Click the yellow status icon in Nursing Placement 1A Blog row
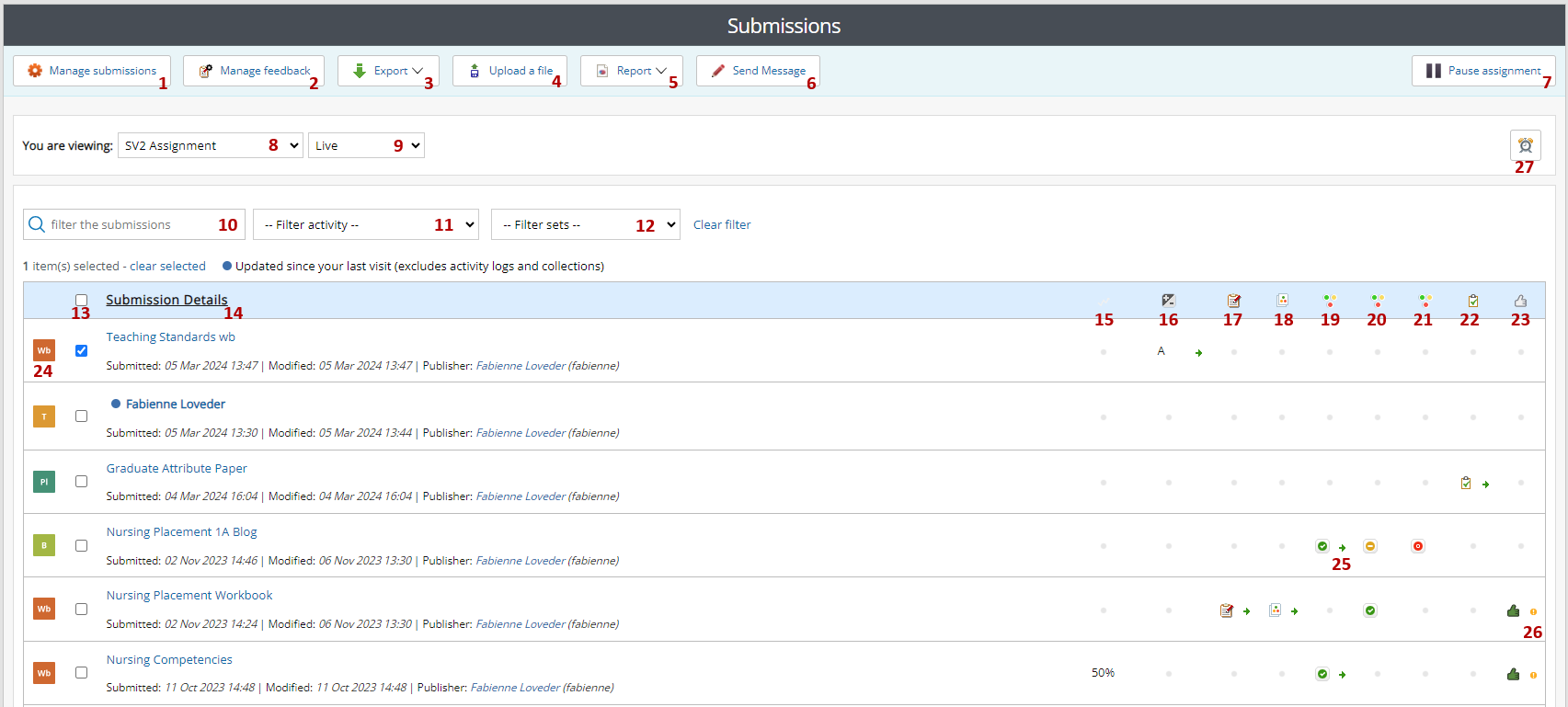The width and height of the screenshot is (1568, 707). 1370,546
